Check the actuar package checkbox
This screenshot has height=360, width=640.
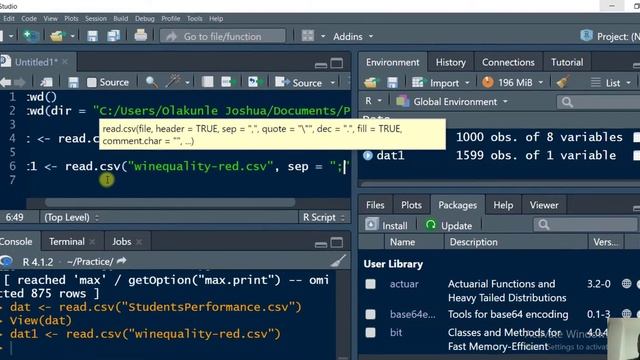coord(371,284)
